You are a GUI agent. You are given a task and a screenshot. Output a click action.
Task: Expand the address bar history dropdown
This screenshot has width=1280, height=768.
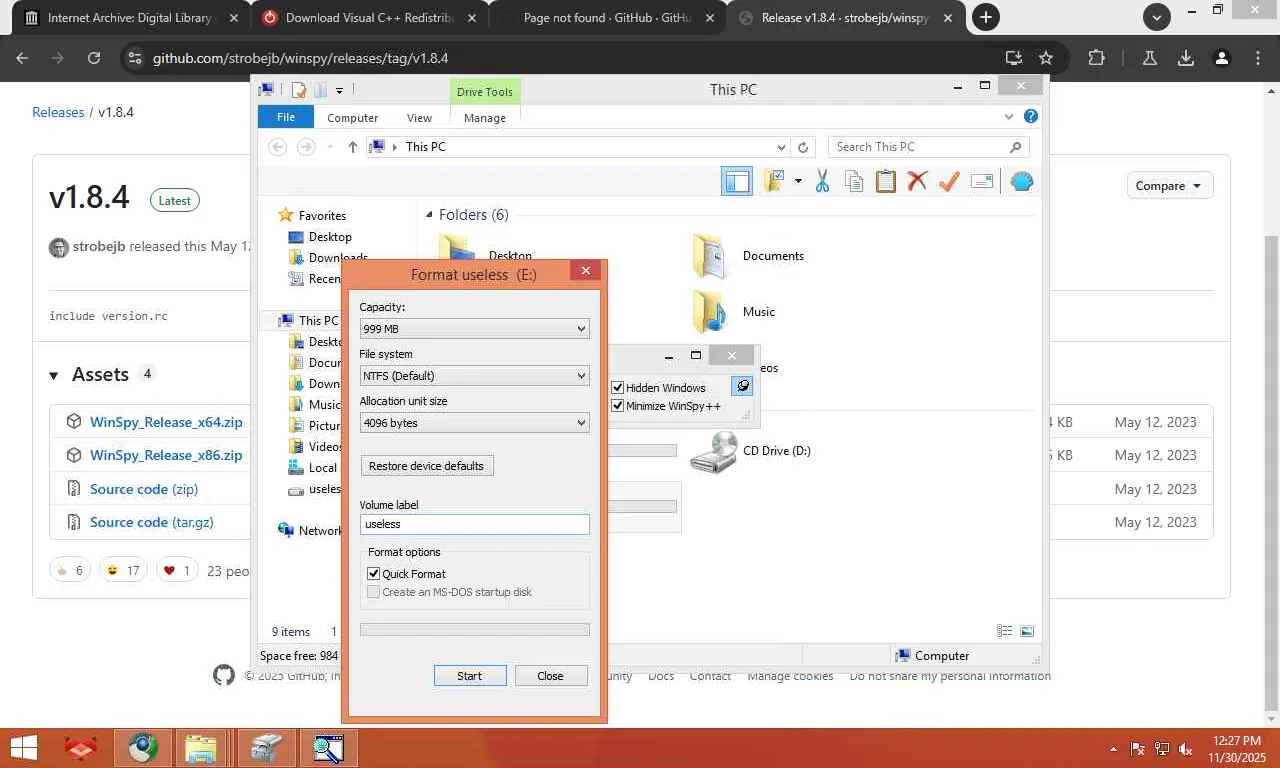pyautogui.click(x=782, y=147)
